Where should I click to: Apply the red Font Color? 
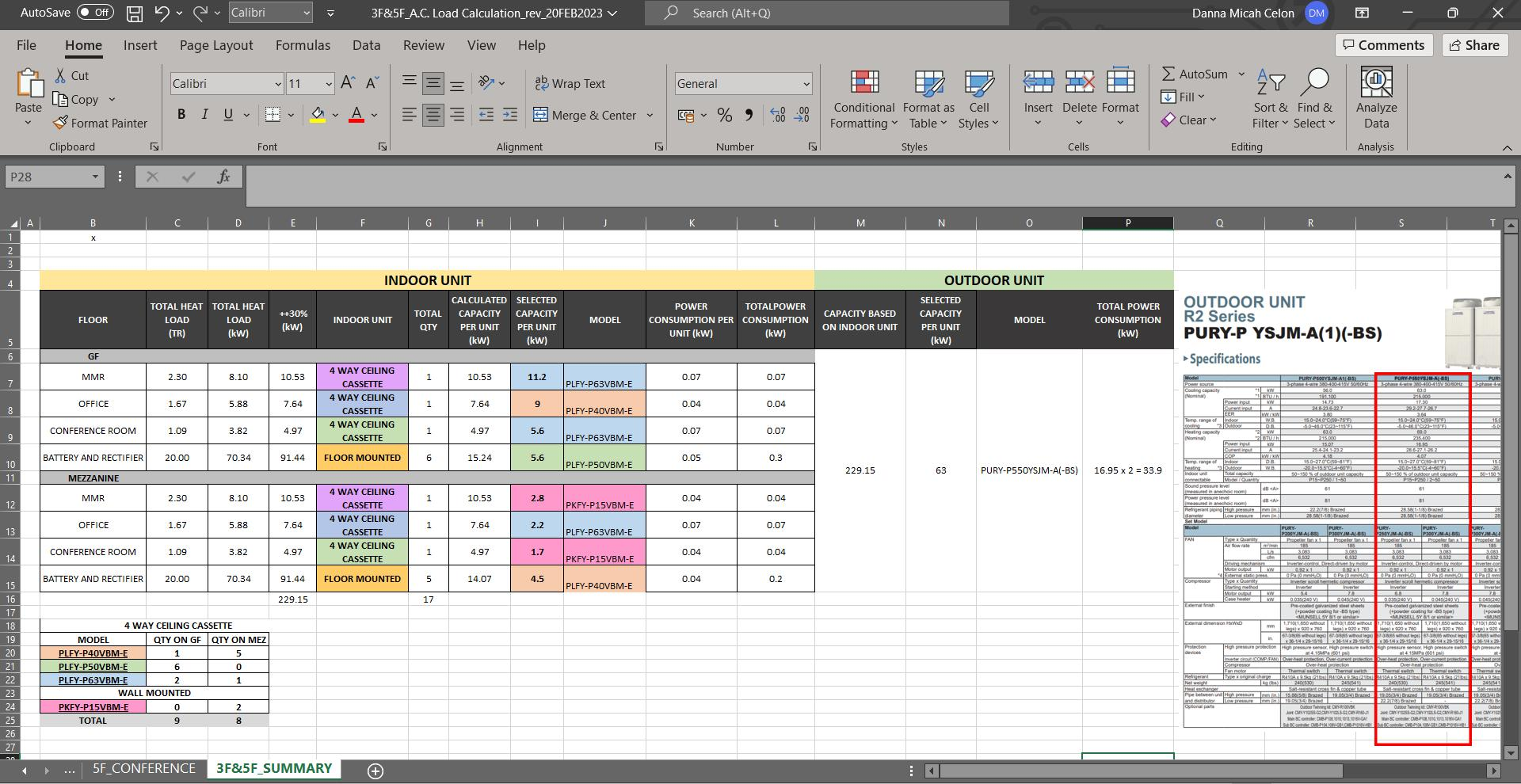(x=356, y=115)
